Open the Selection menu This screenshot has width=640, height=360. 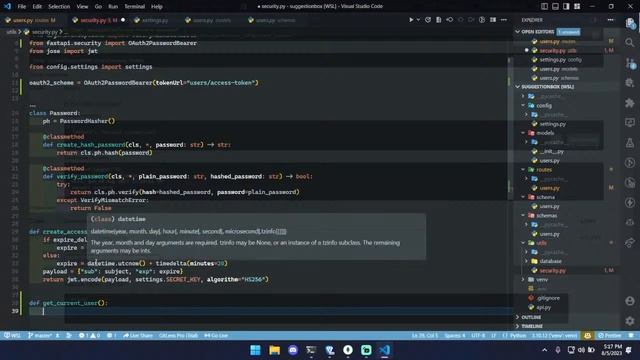click(59, 7)
